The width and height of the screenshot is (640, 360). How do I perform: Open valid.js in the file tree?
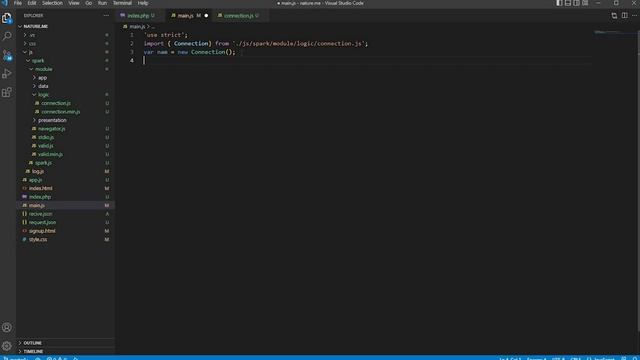[65, 146]
